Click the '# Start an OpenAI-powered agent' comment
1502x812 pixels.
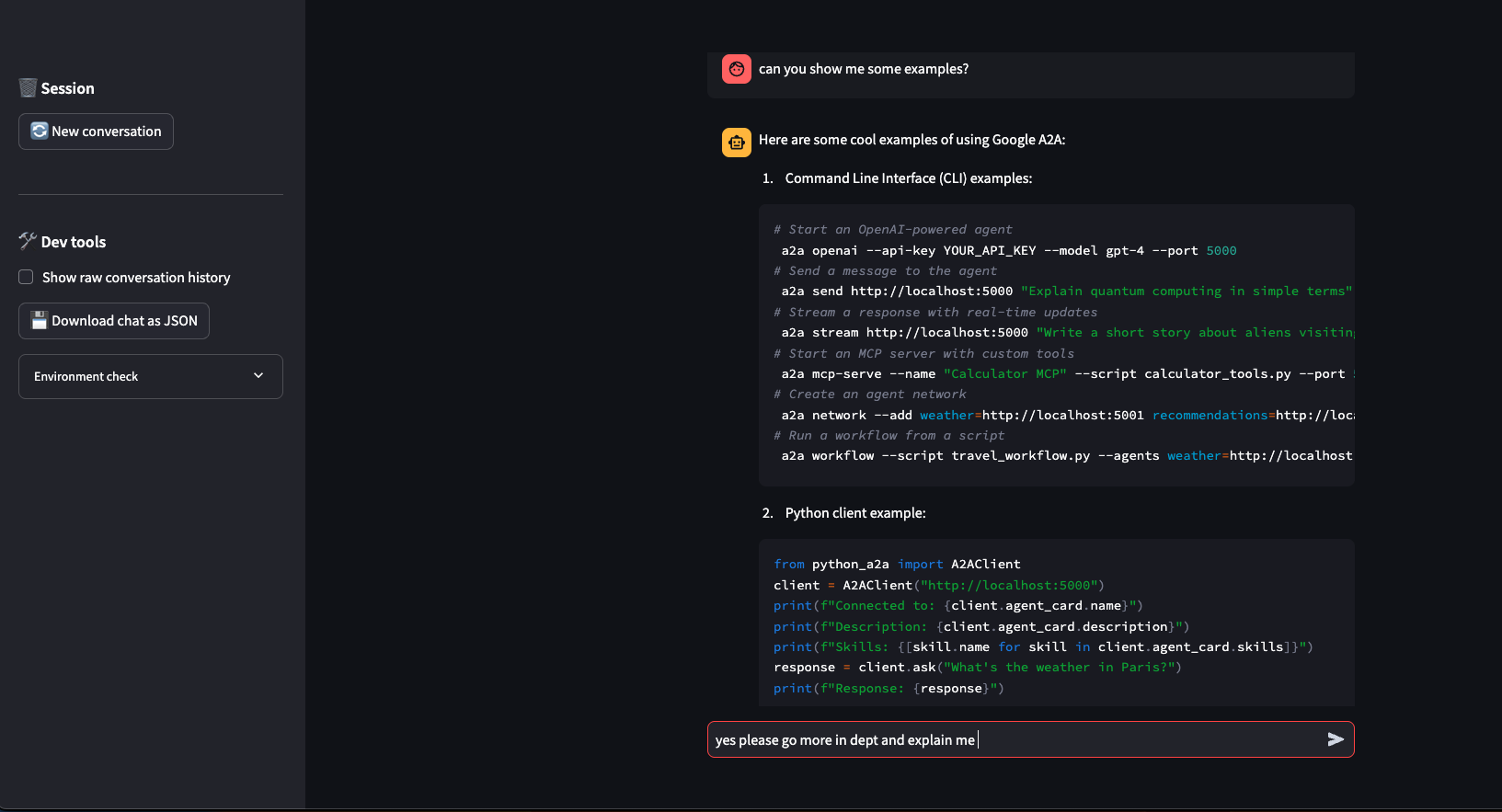(x=893, y=229)
